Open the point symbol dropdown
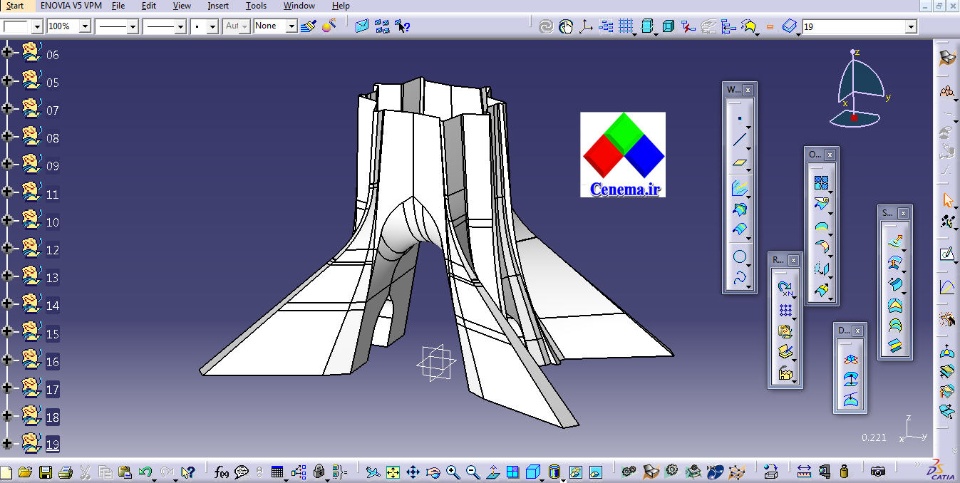Screen dimensions: 960x483 click(212, 26)
